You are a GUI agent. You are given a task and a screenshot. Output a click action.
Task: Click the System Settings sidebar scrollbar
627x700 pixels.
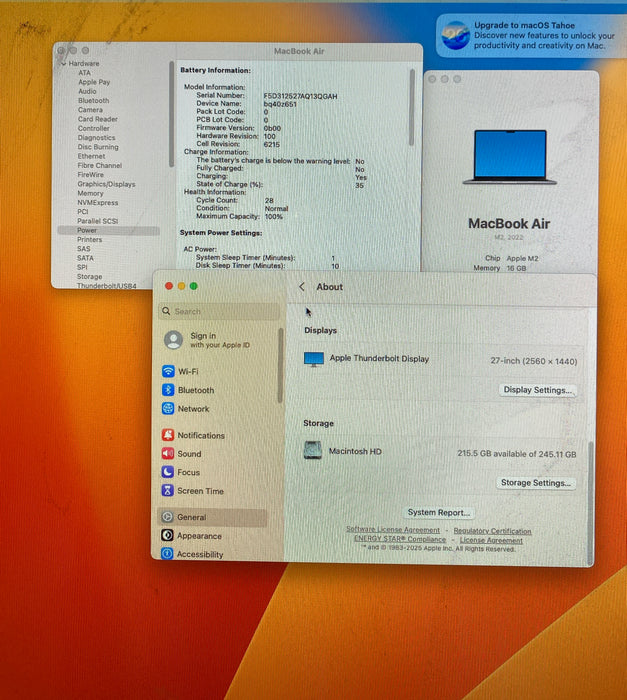tap(280, 365)
